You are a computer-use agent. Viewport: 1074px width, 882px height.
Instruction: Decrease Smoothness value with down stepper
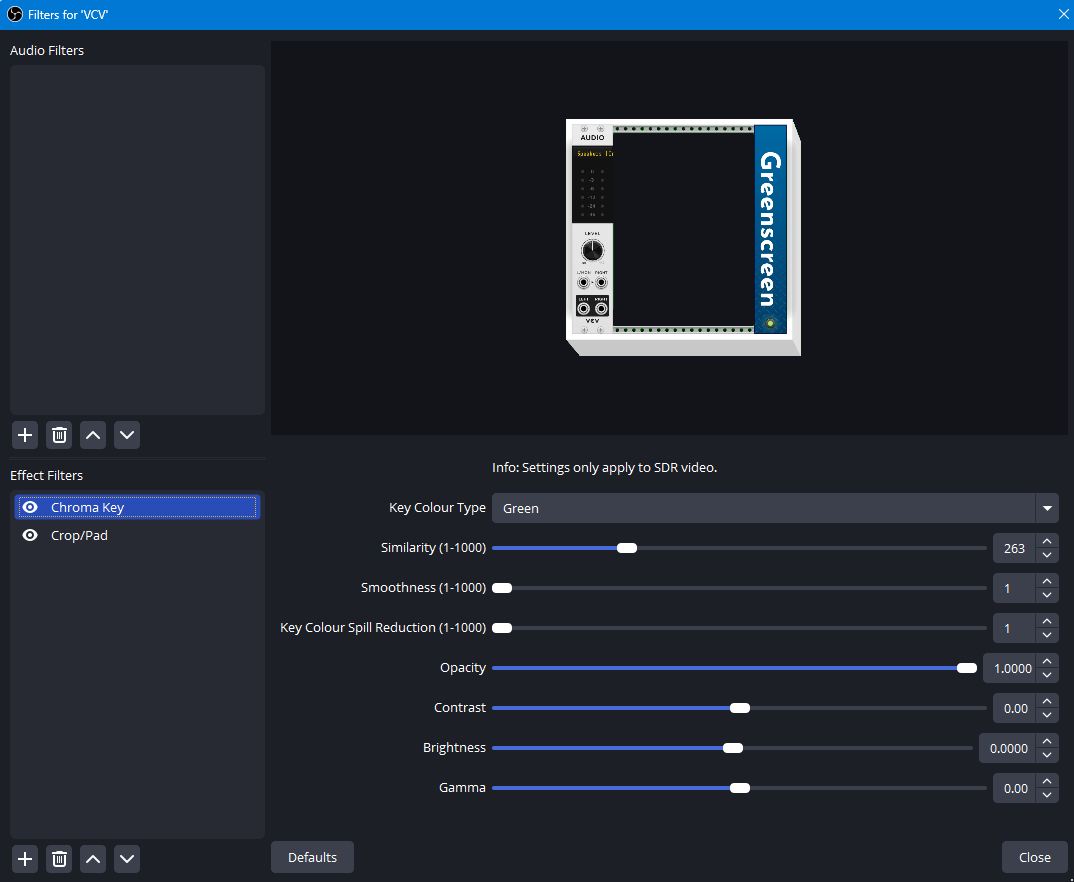tap(1047, 595)
